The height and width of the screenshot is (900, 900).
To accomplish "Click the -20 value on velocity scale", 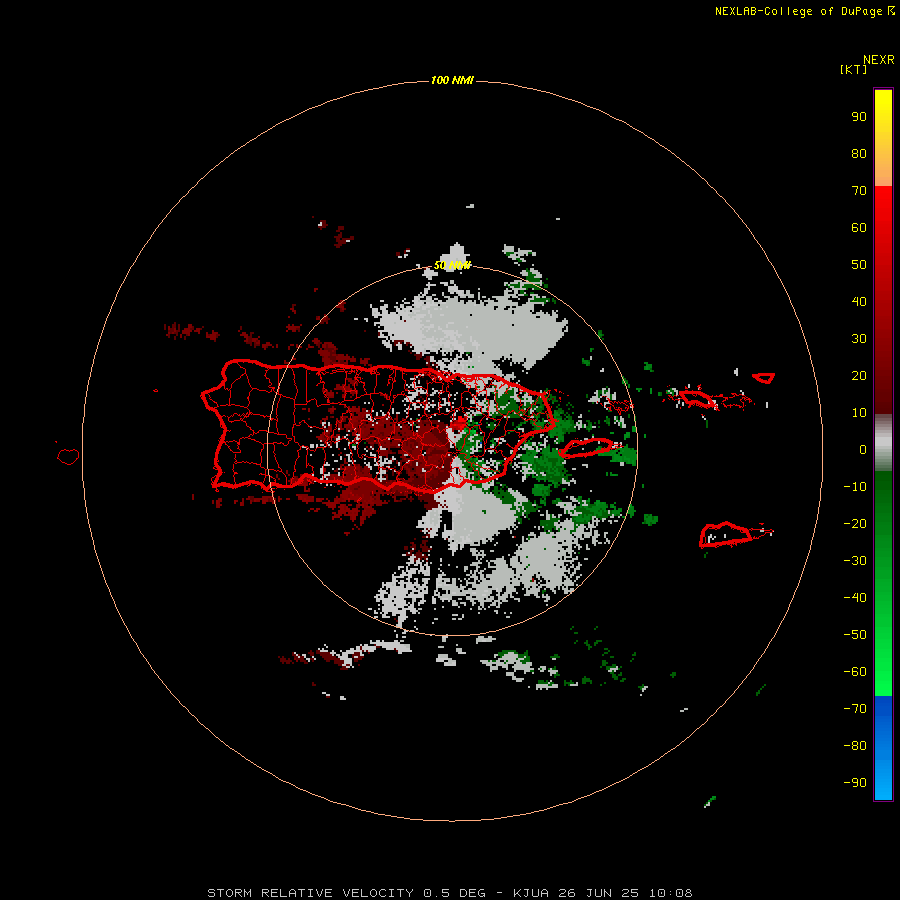I will [x=855, y=523].
